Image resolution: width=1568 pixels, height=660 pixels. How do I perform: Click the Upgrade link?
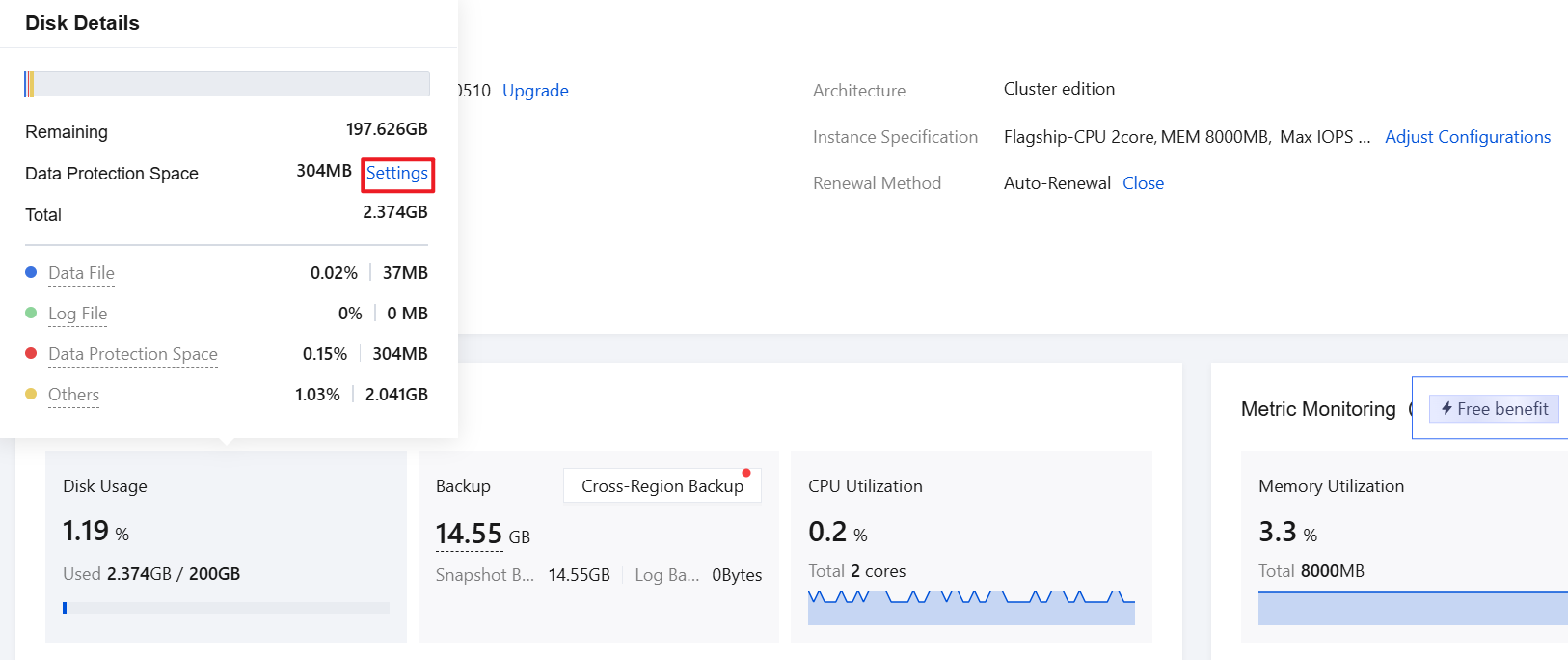tap(535, 91)
